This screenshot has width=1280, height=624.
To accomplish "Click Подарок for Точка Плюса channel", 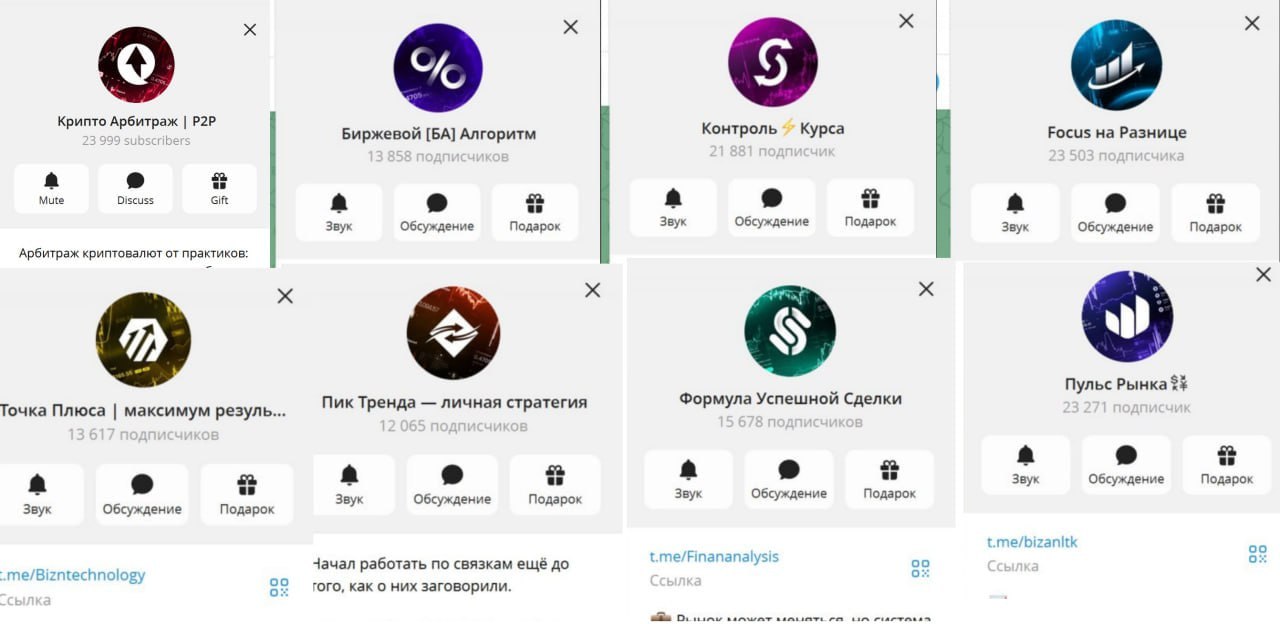I will (x=247, y=495).
